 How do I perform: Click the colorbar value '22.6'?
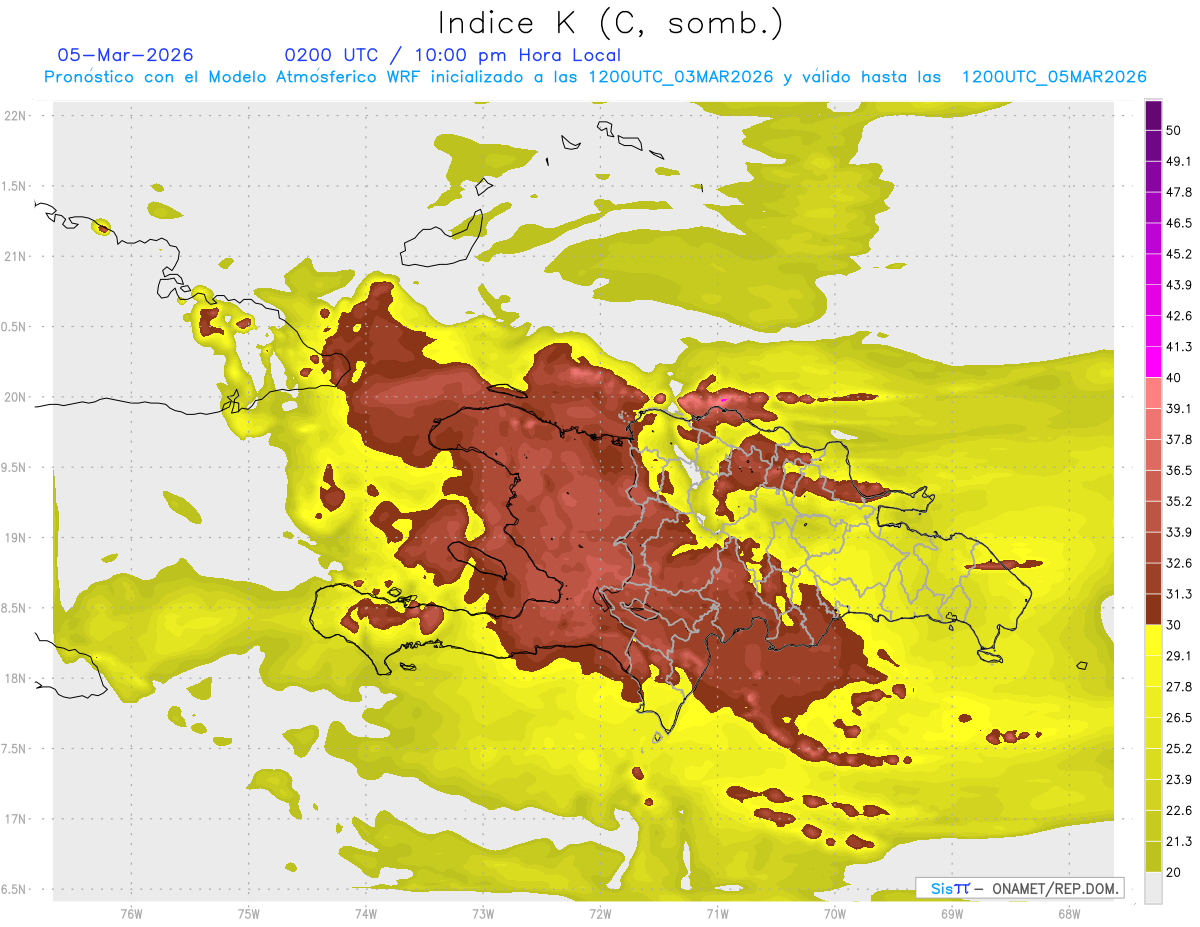point(1179,810)
